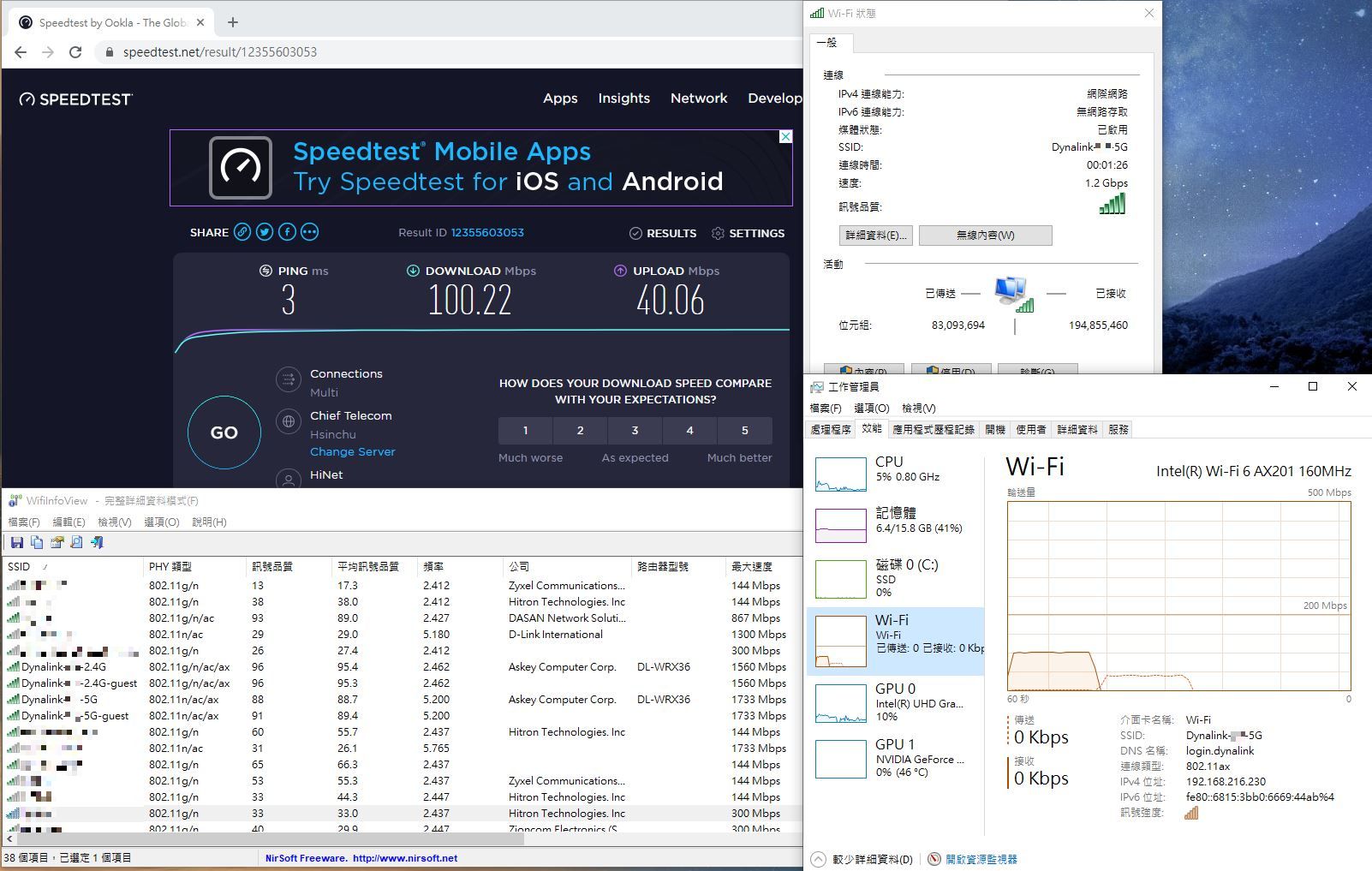Viewport: 1372px width, 871px height.
Task: Share the result on Twitter
Action: (x=265, y=232)
